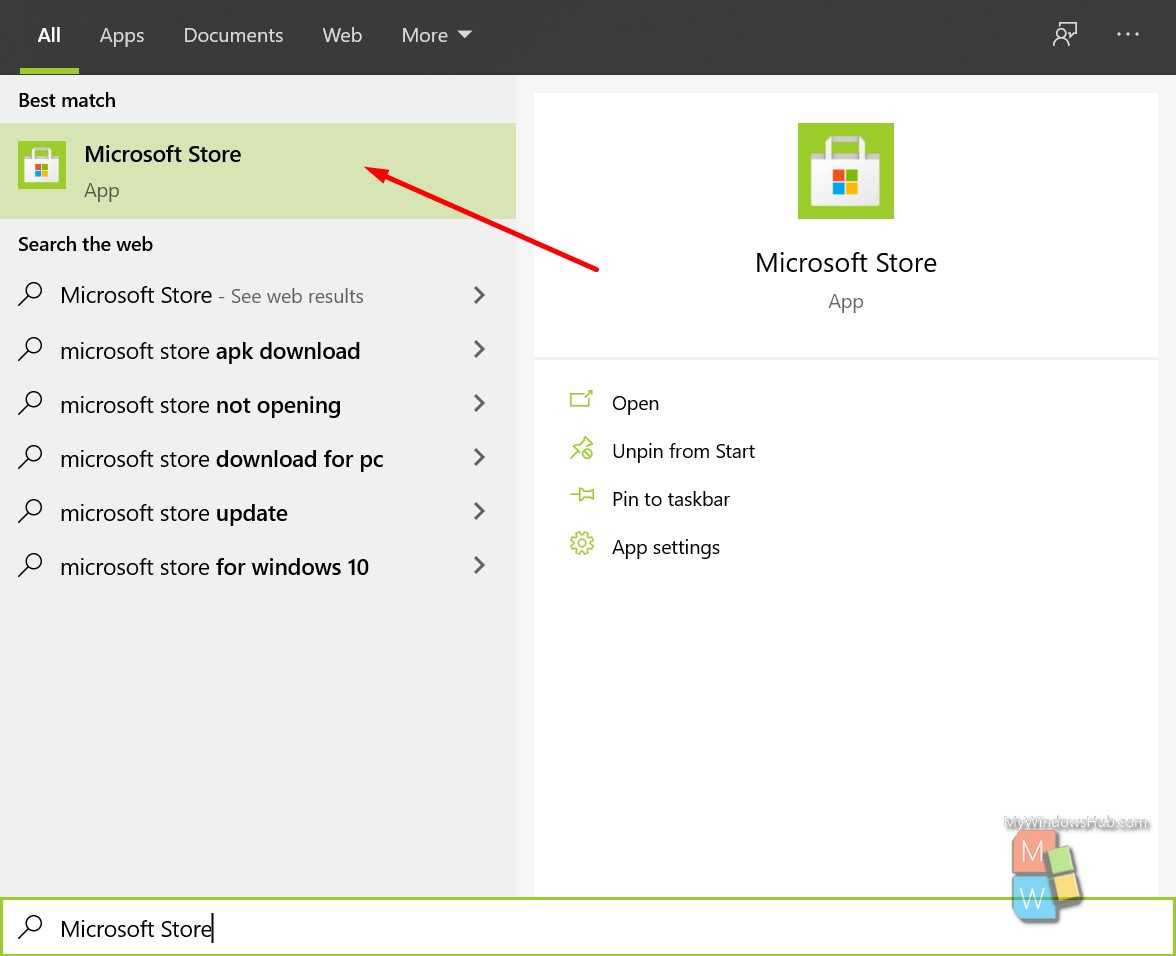Image resolution: width=1176 pixels, height=956 pixels.
Task: Click the feedback icon in top bar
Action: coord(1064,35)
